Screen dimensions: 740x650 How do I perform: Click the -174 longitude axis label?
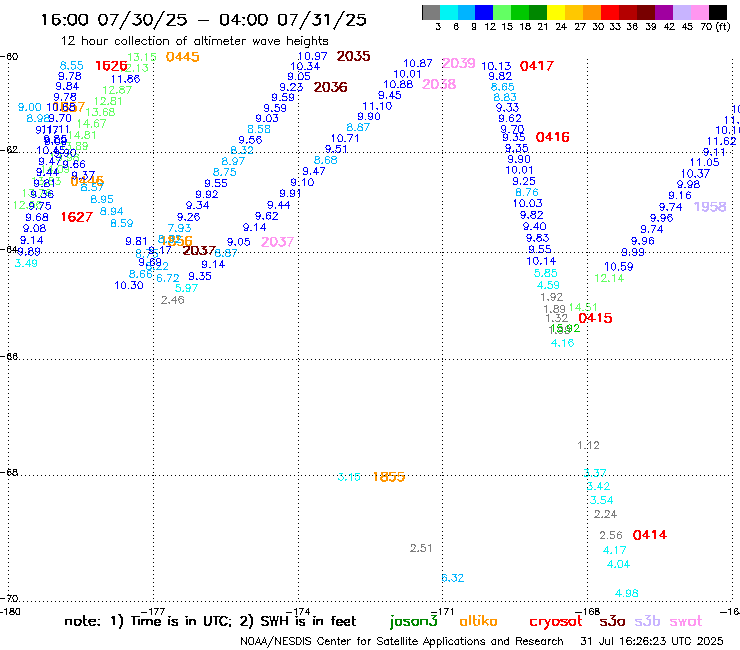(x=298, y=612)
